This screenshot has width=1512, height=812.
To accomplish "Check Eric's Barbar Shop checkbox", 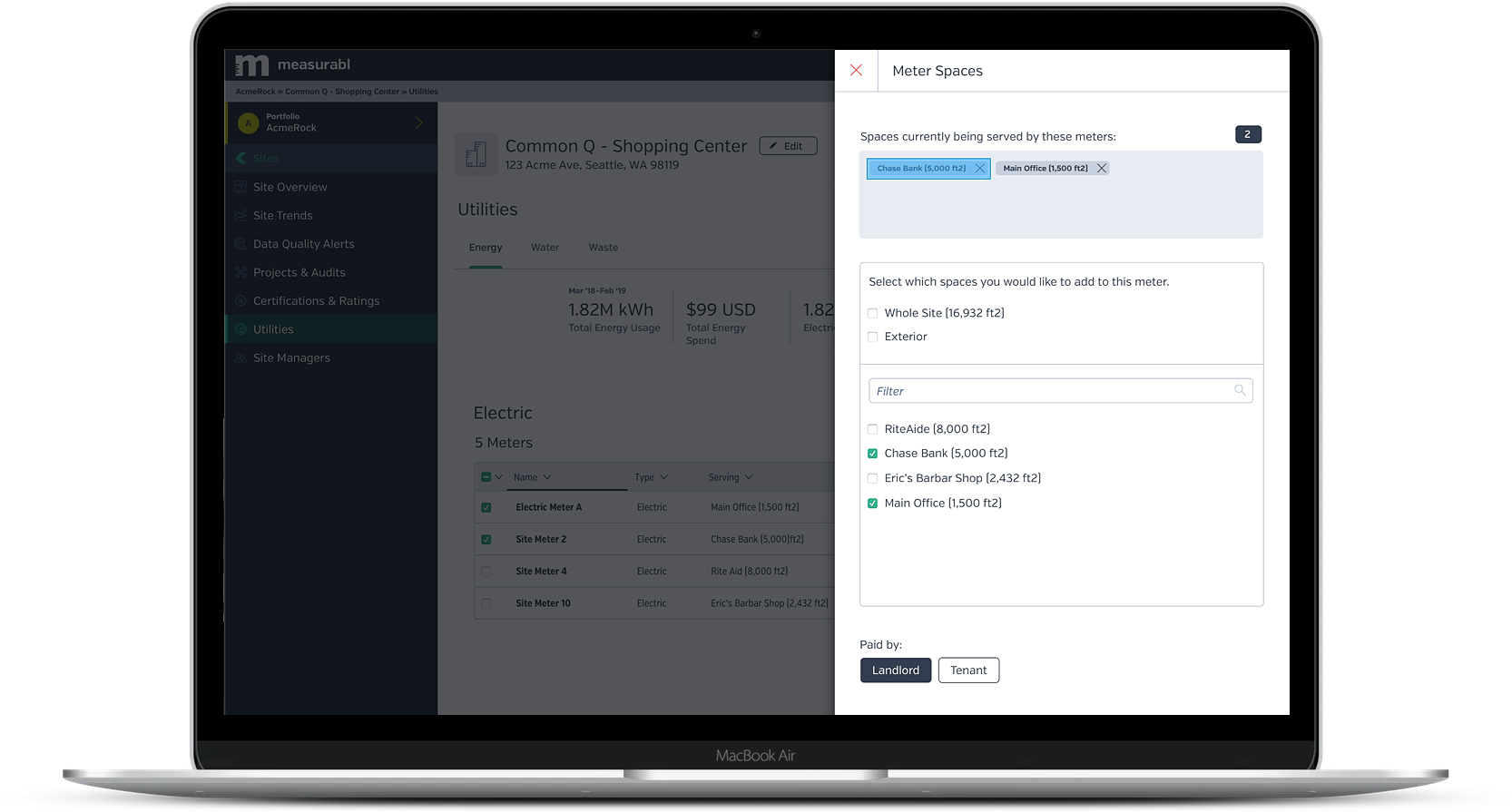I will pos(872,478).
